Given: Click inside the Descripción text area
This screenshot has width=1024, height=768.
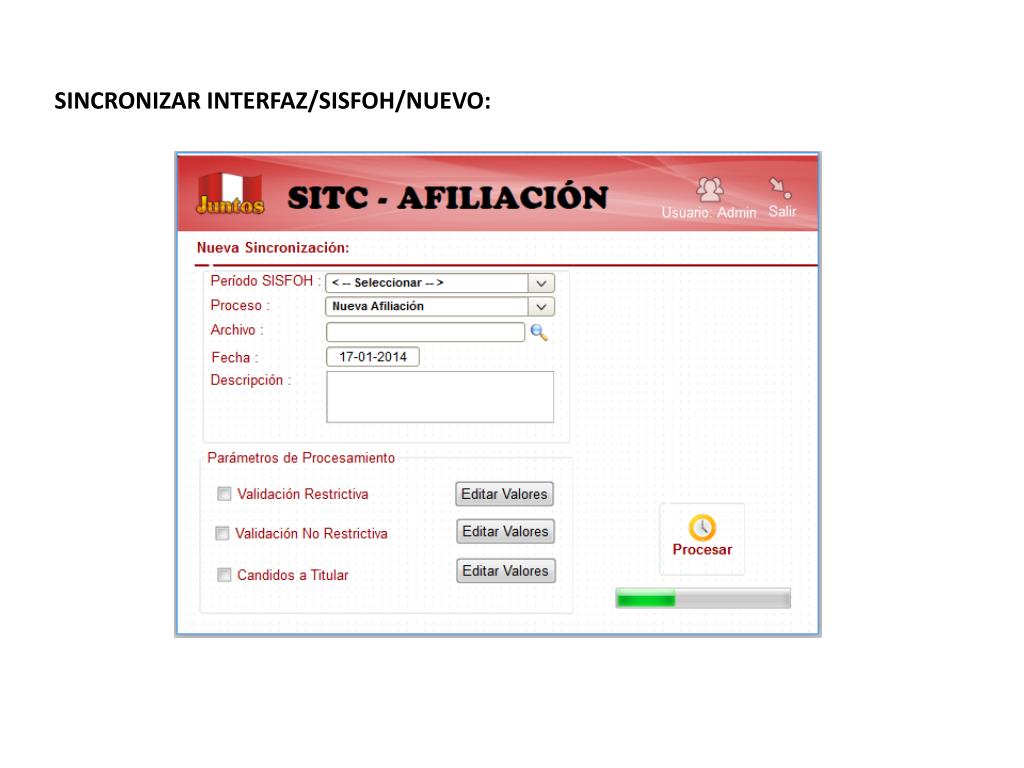Looking at the screenshot, I should point(440,397).
